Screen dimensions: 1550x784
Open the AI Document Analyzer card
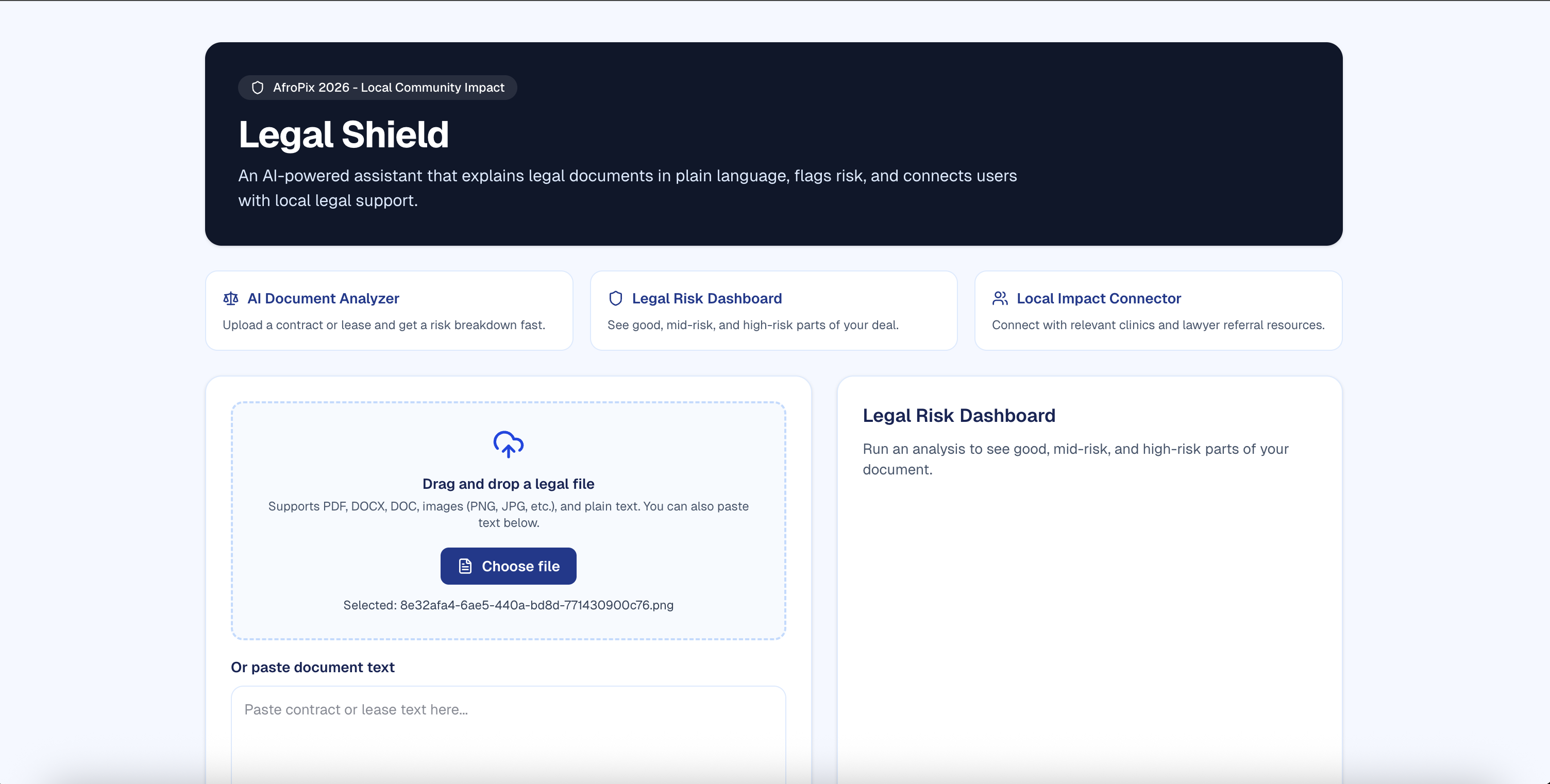coord(389,311)
